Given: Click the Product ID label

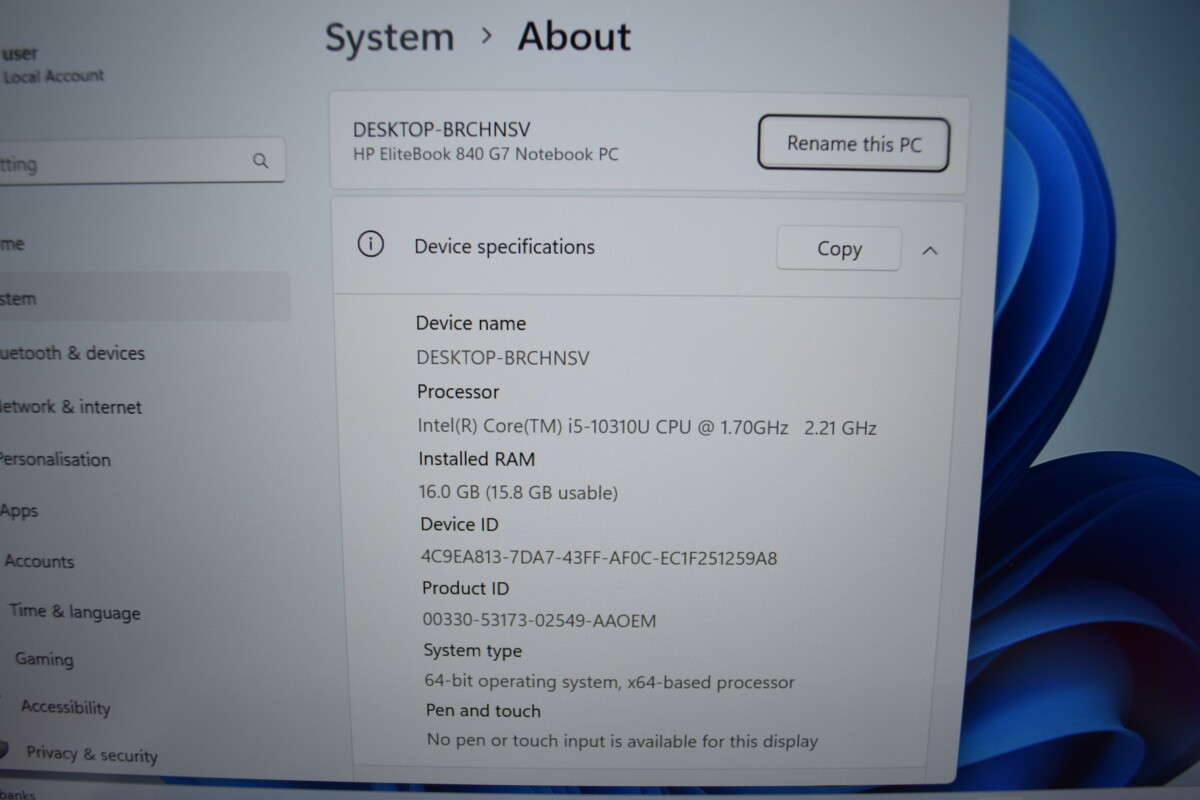Looking at the screenshot, I should [x=465, y=589].
